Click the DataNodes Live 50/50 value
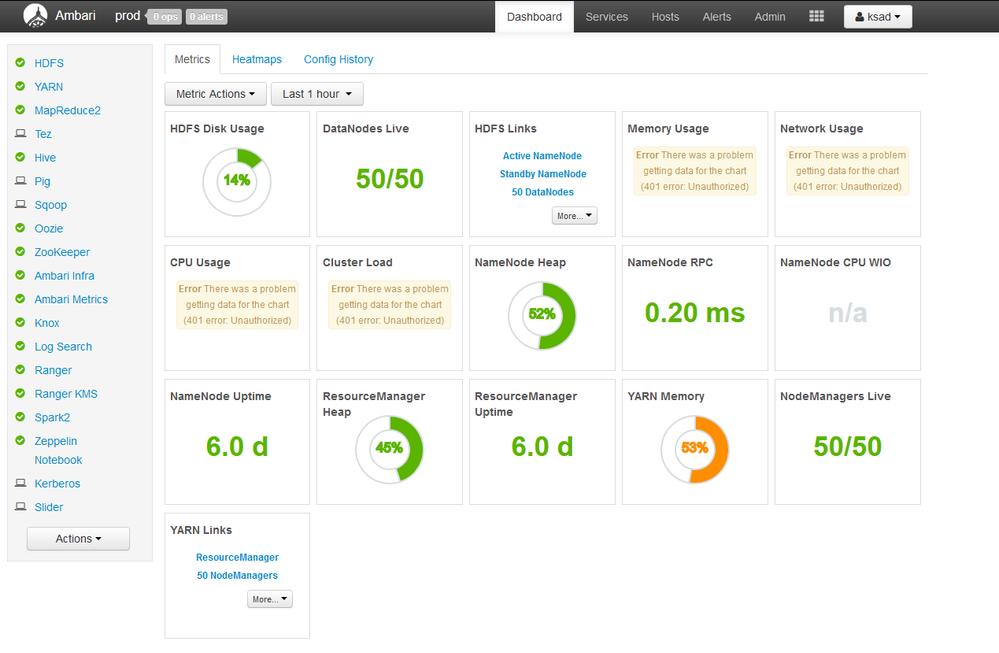999x653 pixels. point(390,178)
